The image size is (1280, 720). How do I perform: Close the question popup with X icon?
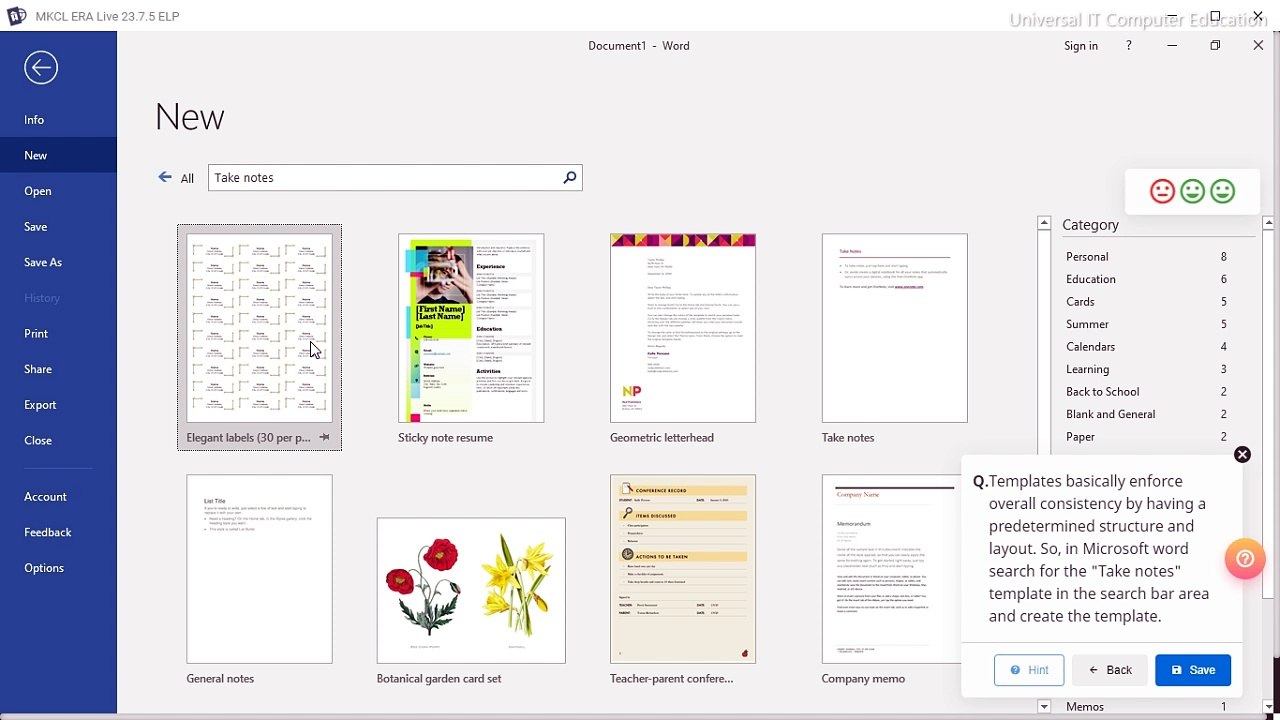(1242, 455)
